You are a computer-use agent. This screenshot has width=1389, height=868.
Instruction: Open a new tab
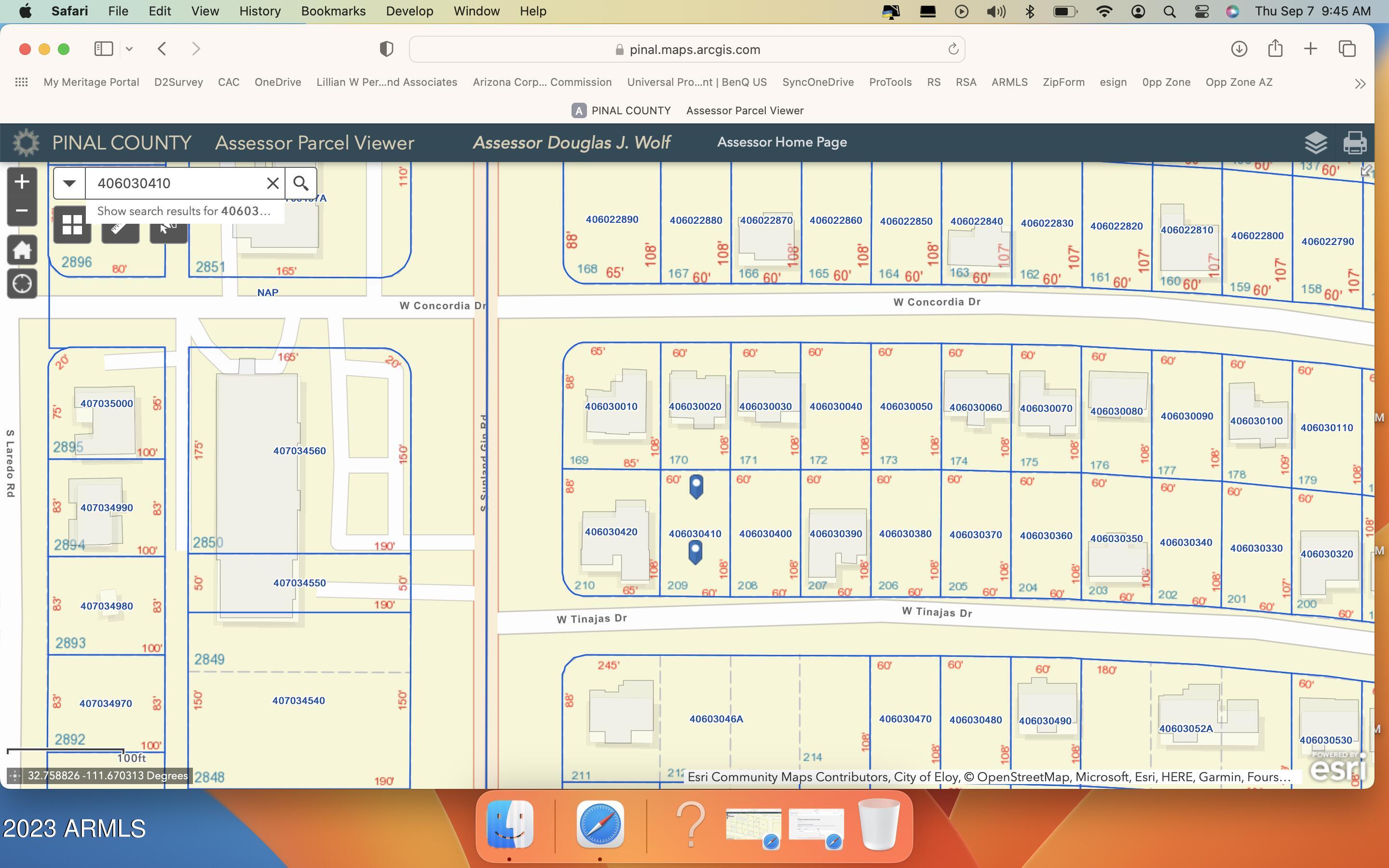(1310, 49)
